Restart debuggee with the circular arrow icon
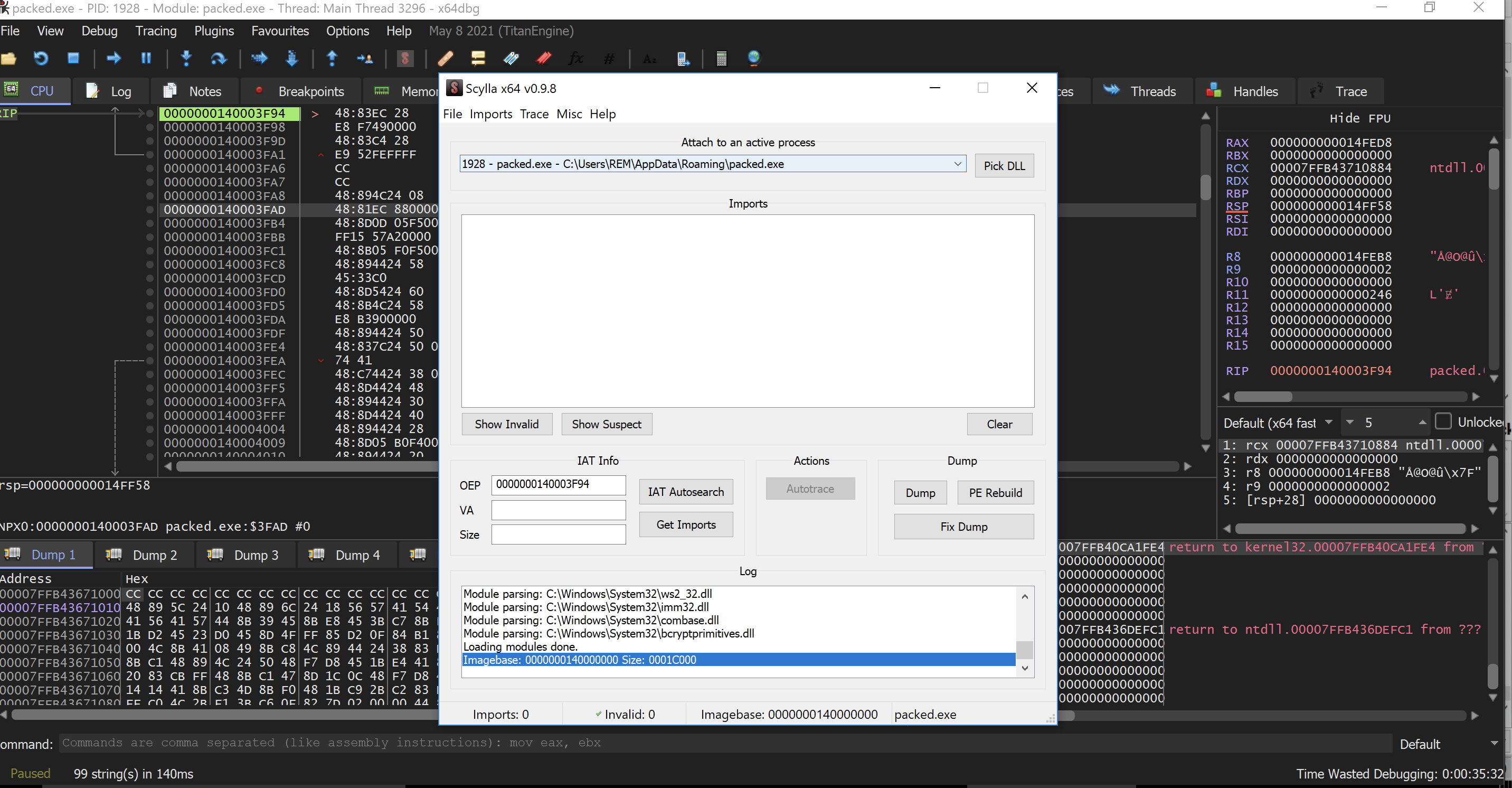 (41, 58)
